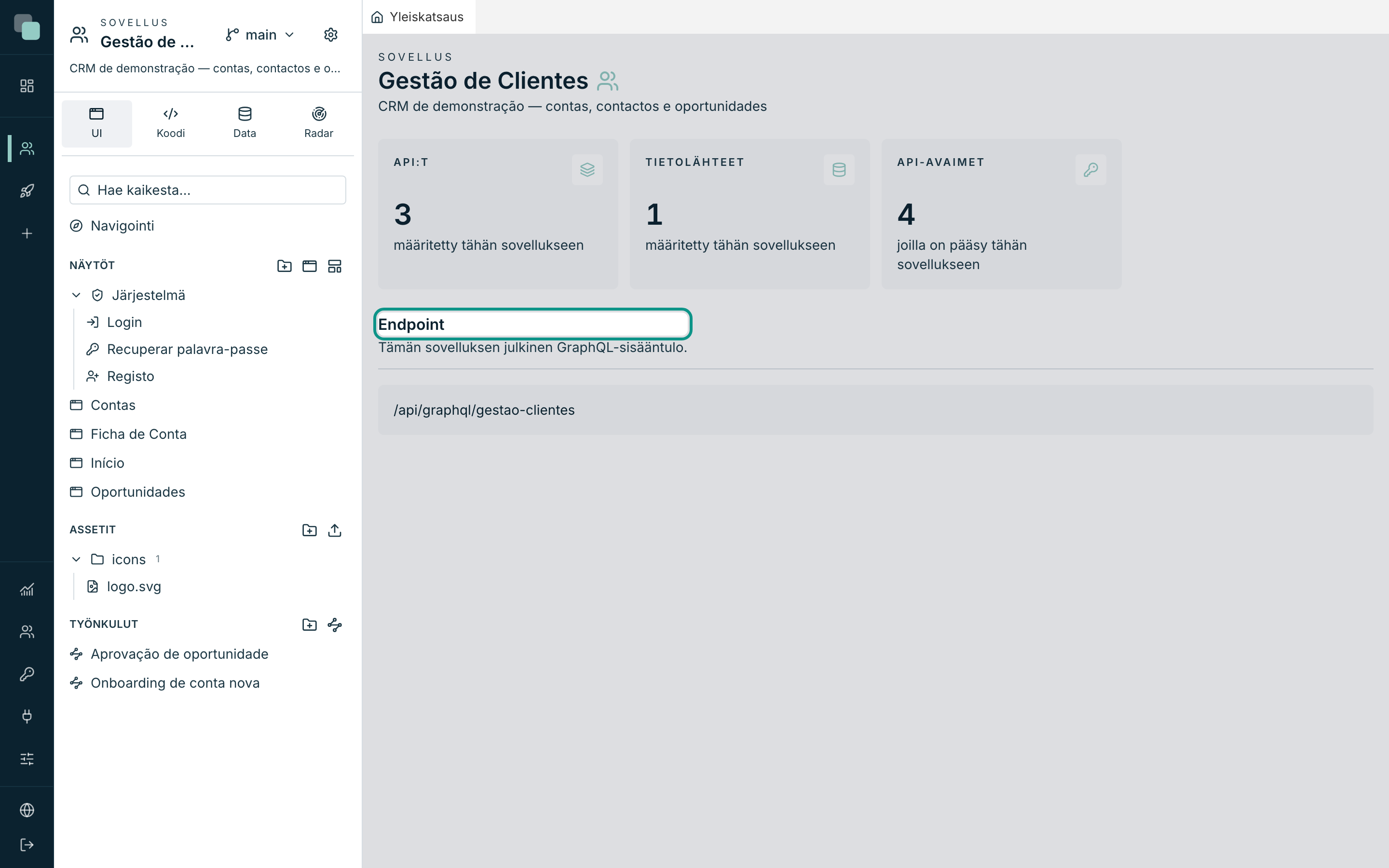Click key icon on API-avaimet card
The height and width of the screenshot is (868, 1389).
pos(1090,170)
